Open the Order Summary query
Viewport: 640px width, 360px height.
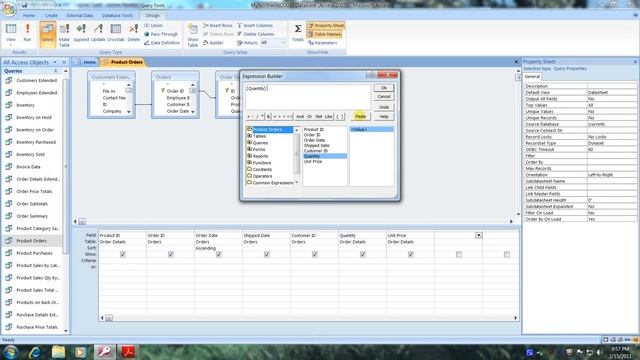(x=32, y=216)
